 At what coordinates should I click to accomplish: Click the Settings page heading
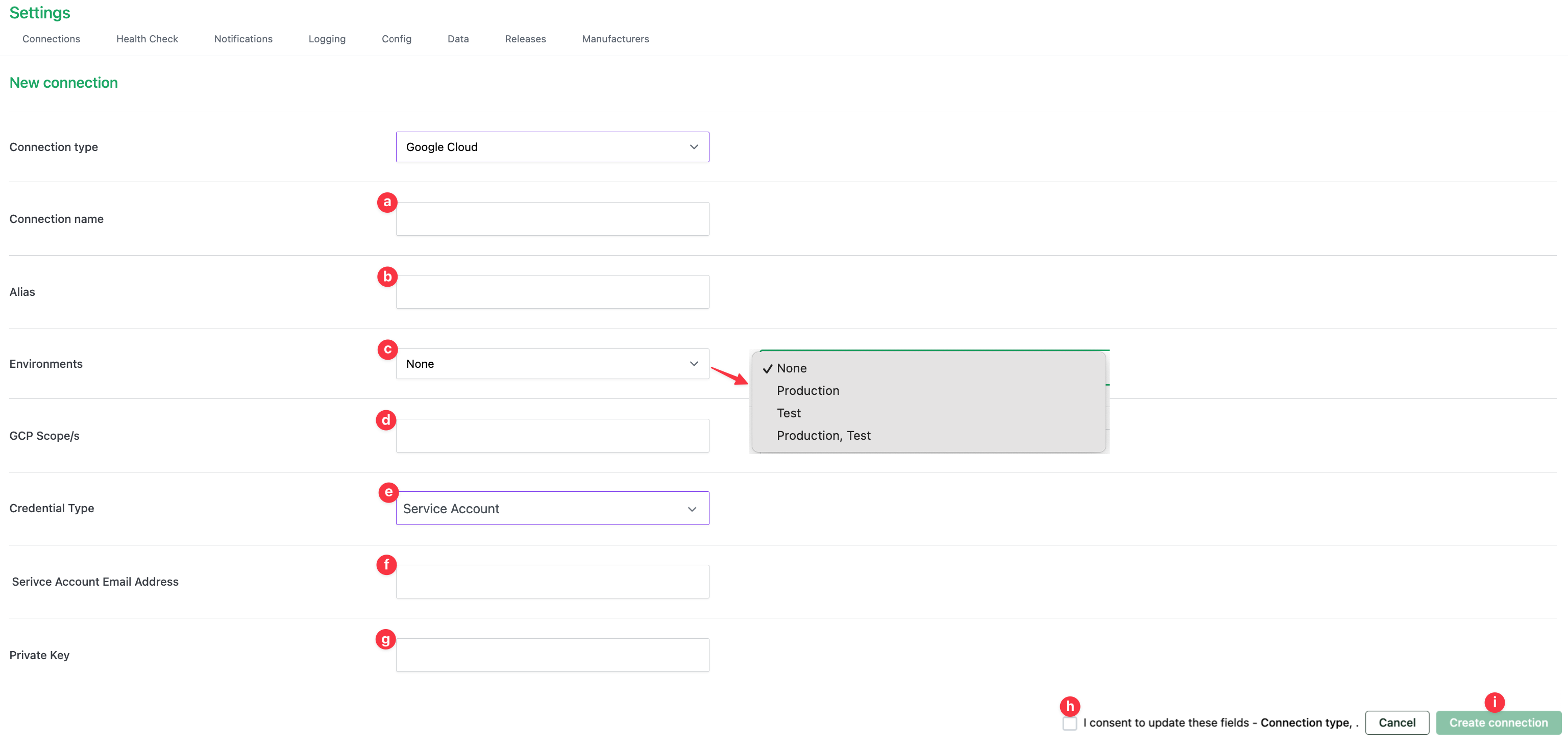pyautogui.click(x=40, y=13)
